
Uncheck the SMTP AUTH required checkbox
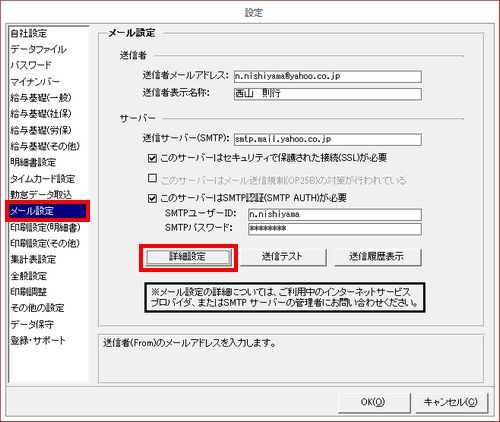point(152,199)
